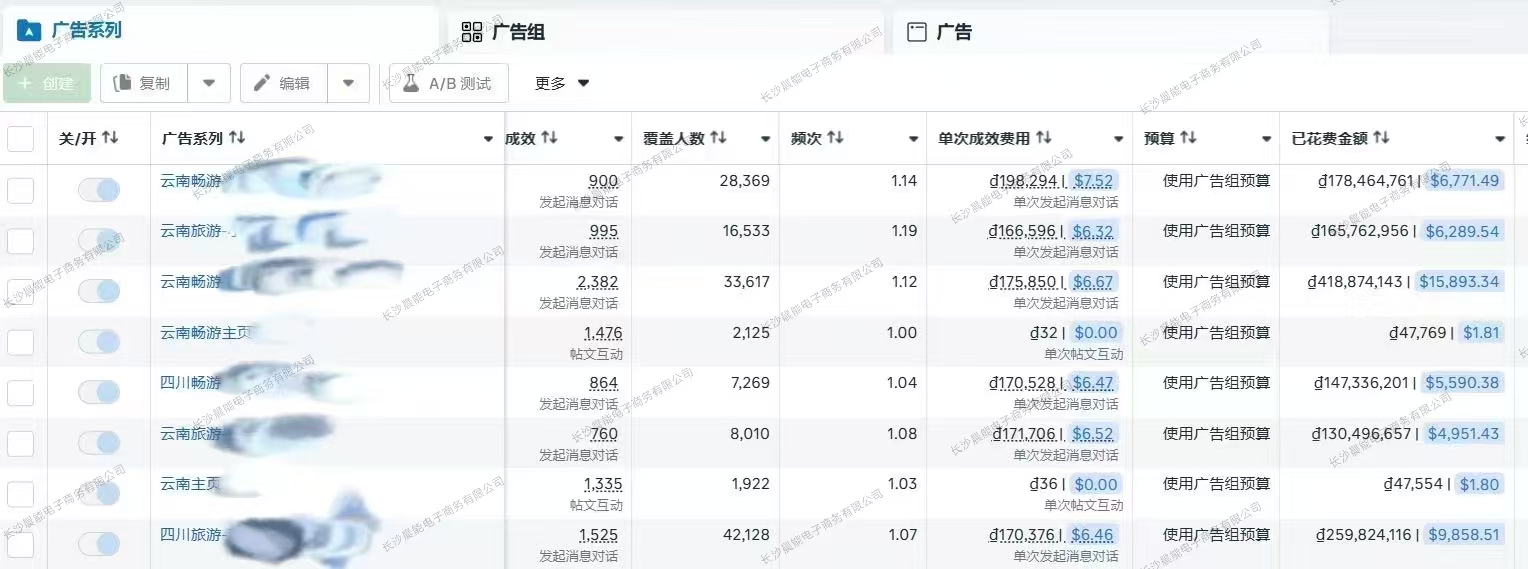
Task: Expand the dropdown arrow beside 编辑
Action: point(348,83)
